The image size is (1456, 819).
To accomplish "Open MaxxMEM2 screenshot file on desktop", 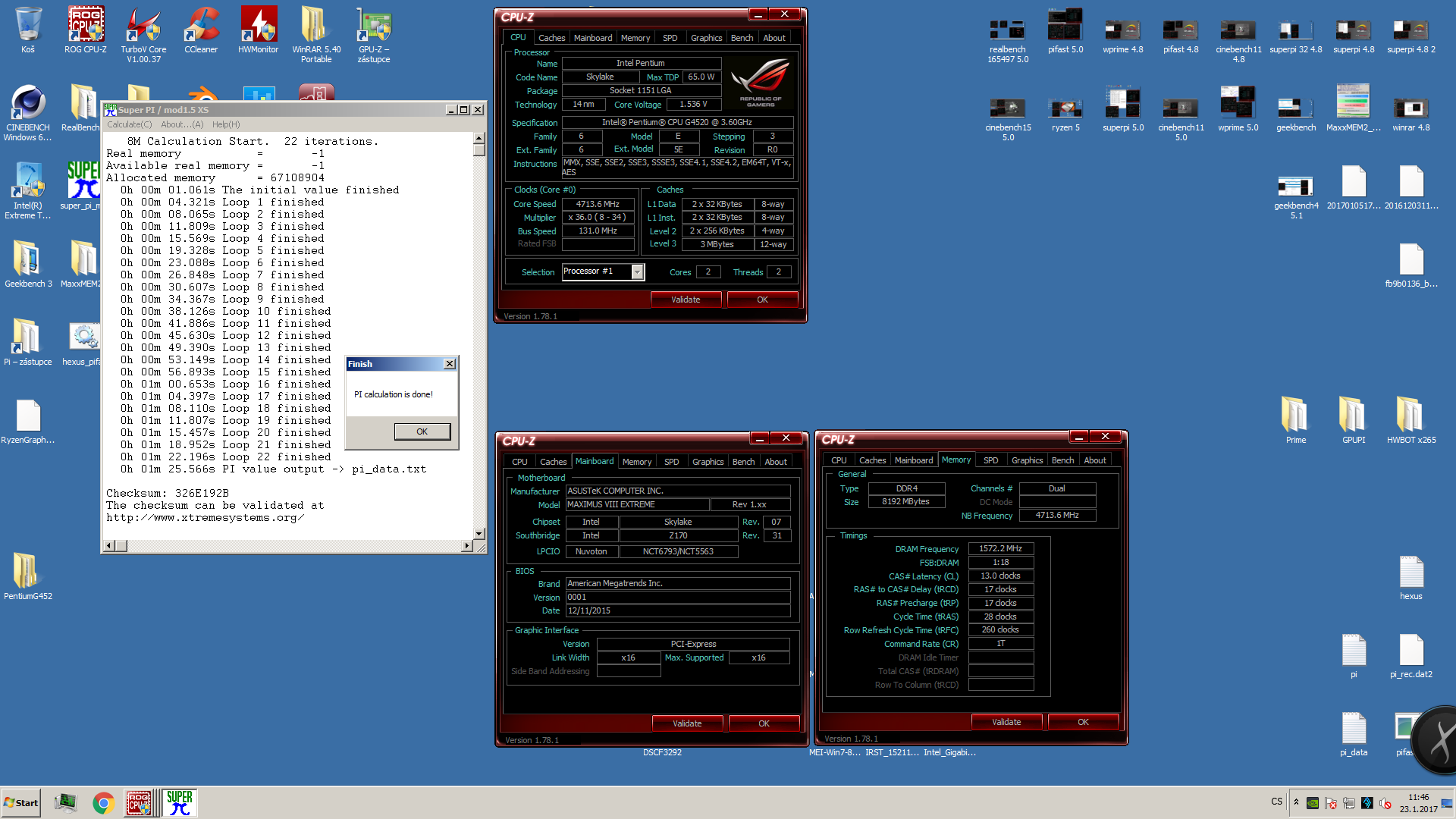I will [x=1354, y=108].
